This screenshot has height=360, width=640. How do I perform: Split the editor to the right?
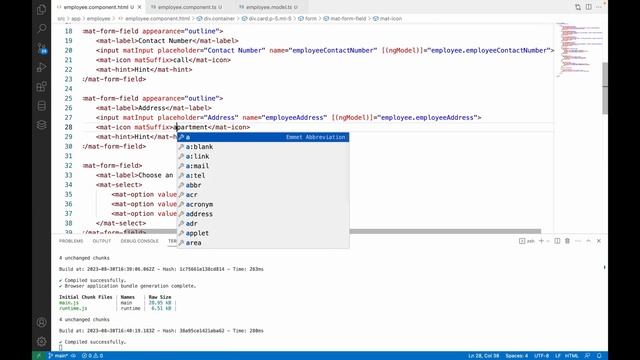pos(589,7)
